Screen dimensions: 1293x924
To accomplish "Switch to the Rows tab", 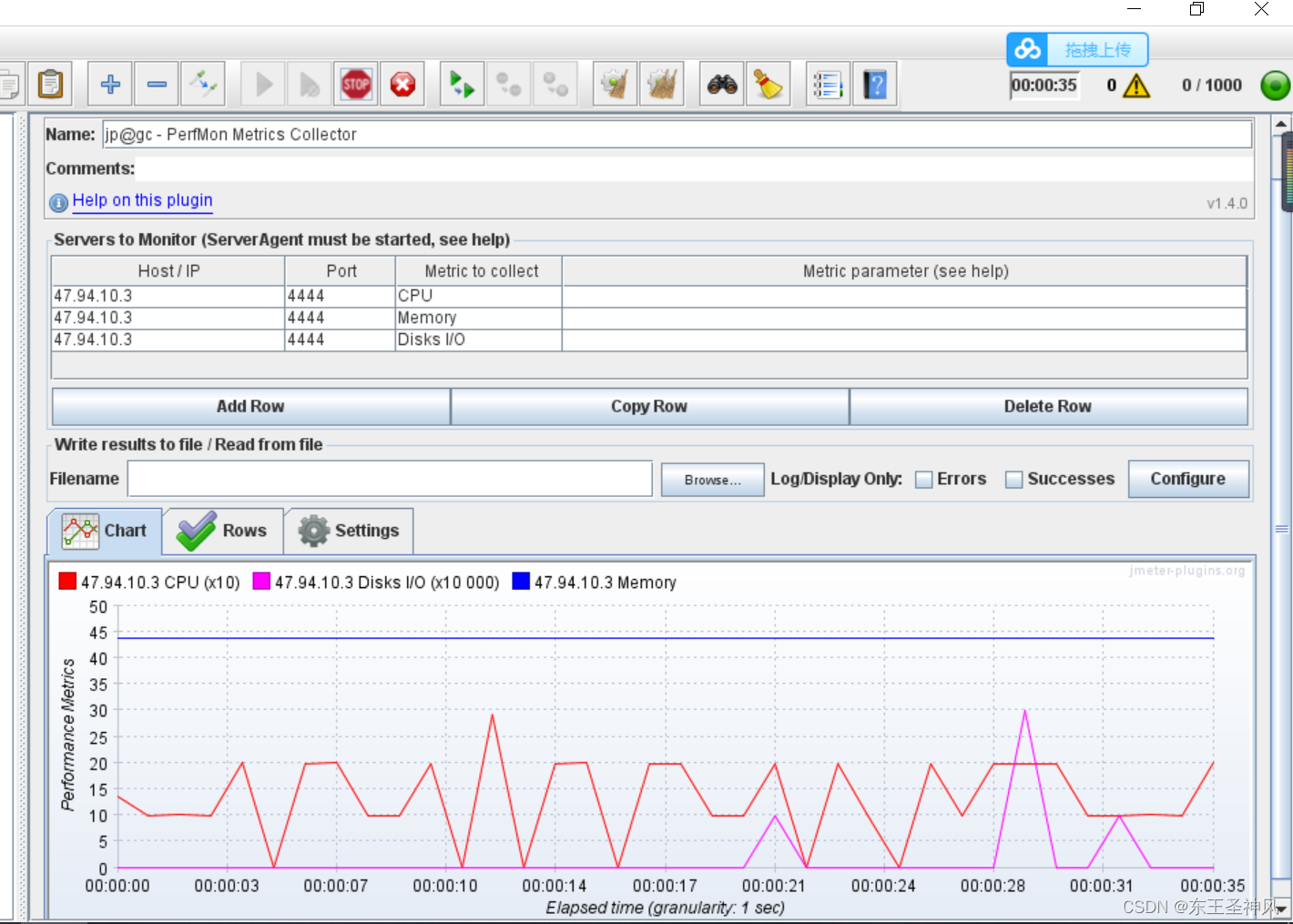I will [224, 531].
